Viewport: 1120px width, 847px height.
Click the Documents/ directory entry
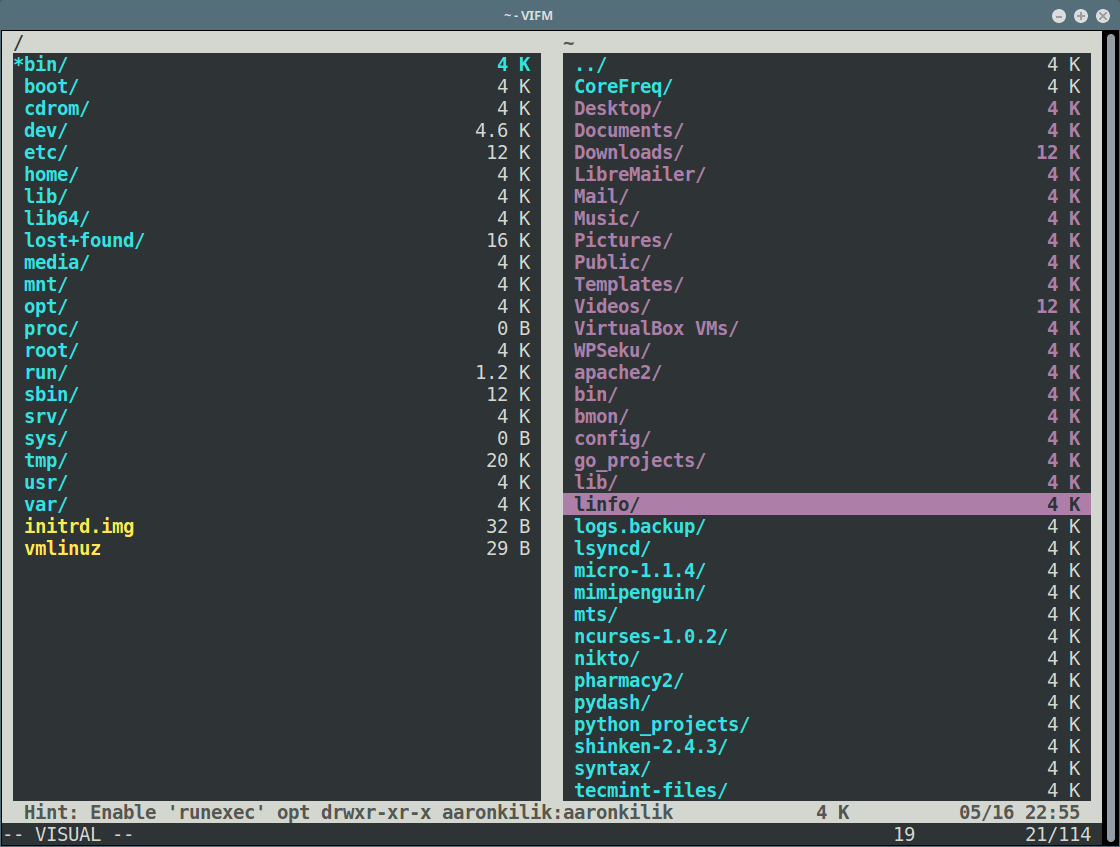point(826,131)
